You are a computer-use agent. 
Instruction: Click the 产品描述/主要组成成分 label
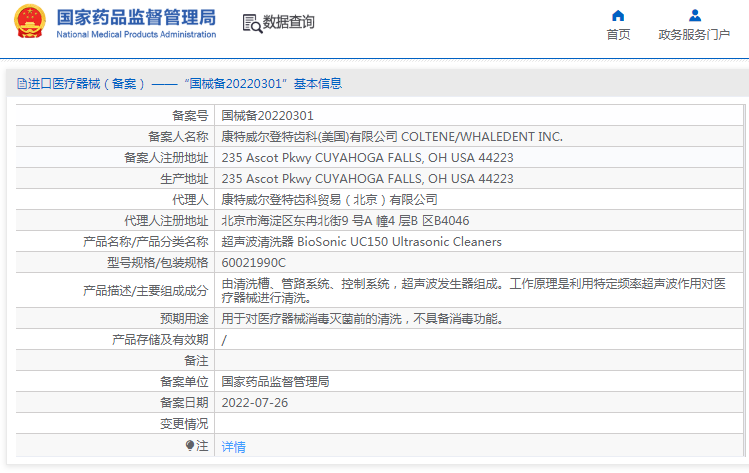pyautogui.click(x=146, y=290)
